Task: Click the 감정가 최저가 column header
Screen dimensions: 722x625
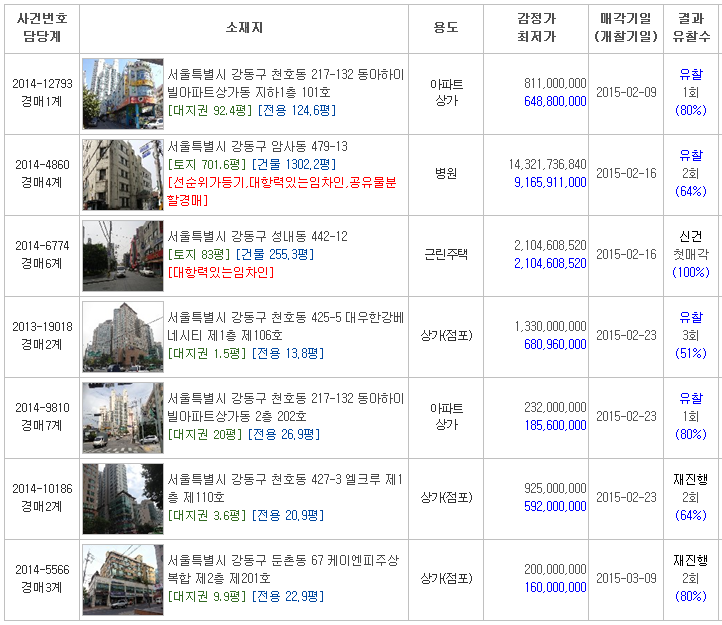Action: [536, 28]
